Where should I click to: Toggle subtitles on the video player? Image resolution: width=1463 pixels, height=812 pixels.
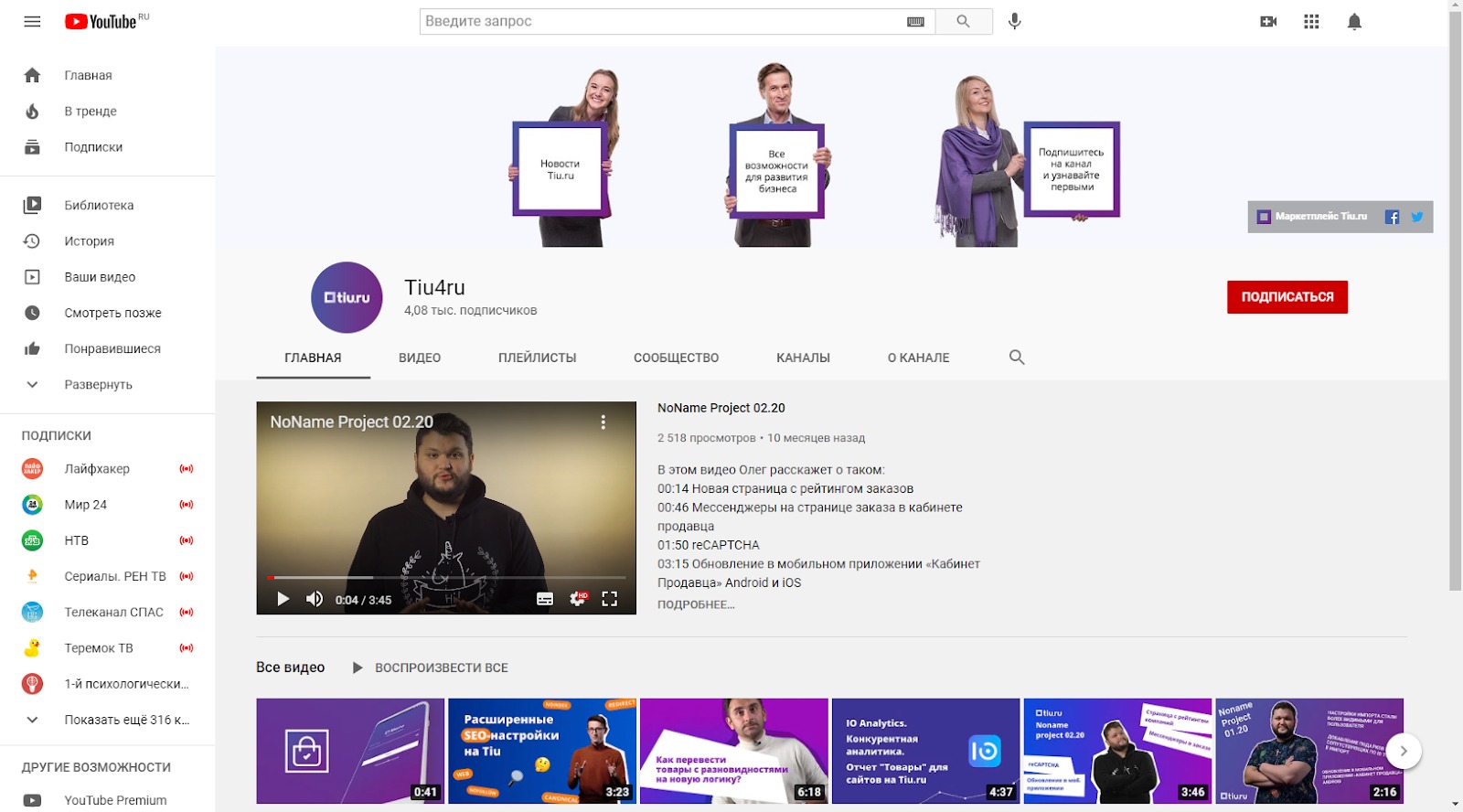pos(545,599)
